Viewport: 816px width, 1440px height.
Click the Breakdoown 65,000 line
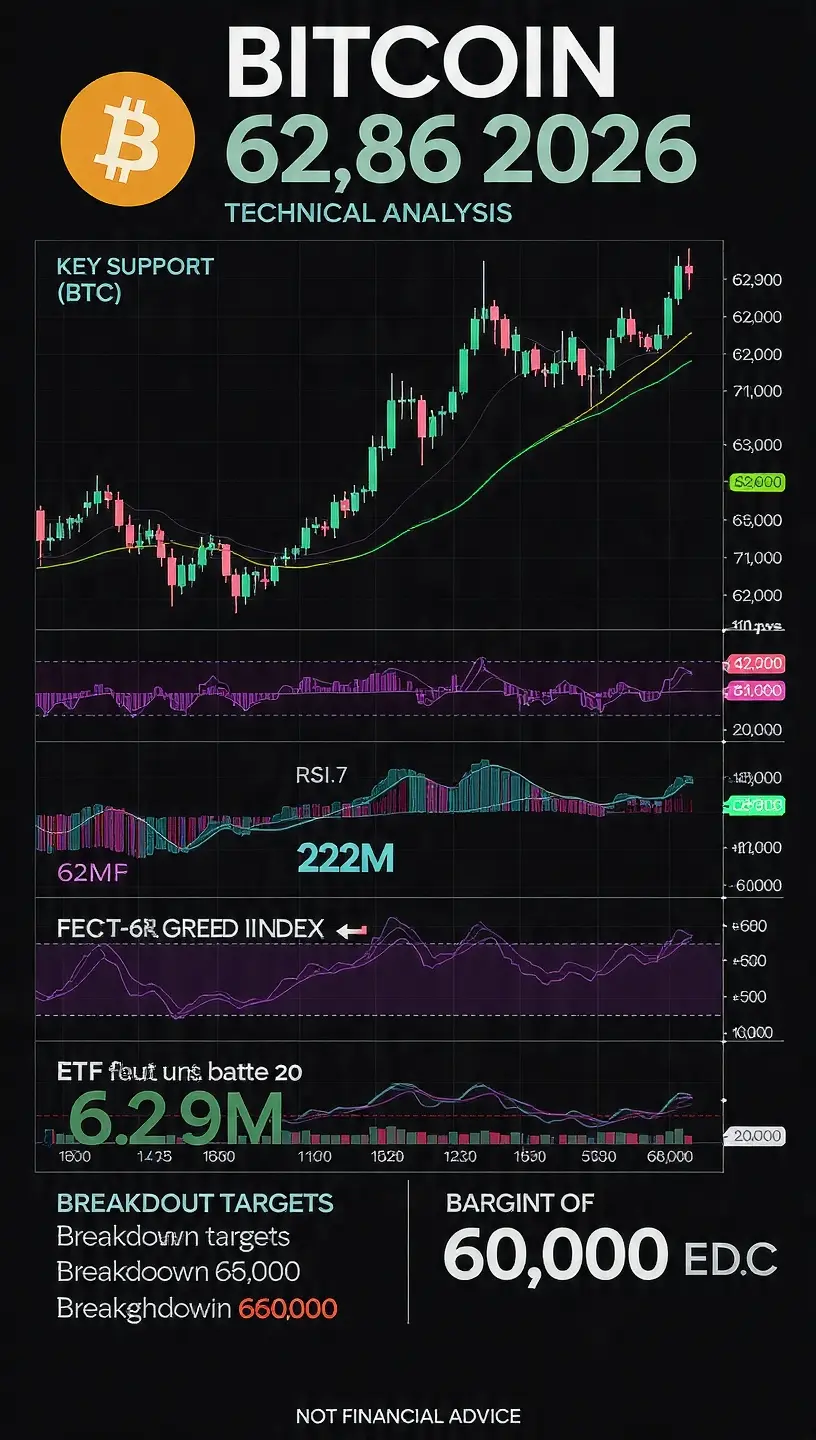[178, 1272]
